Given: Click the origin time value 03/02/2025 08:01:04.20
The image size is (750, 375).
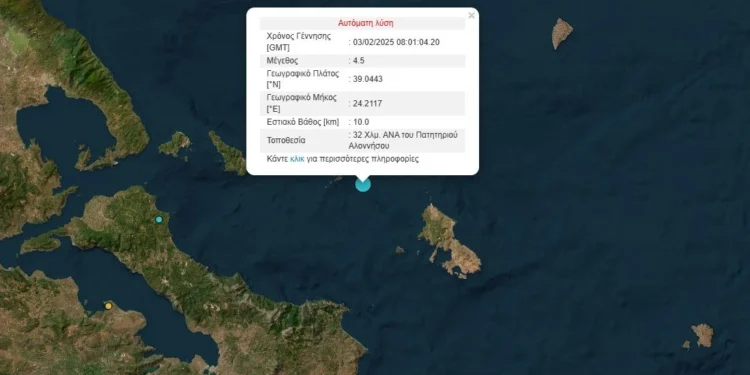Looking at the screenshot, I should [395, 42].
